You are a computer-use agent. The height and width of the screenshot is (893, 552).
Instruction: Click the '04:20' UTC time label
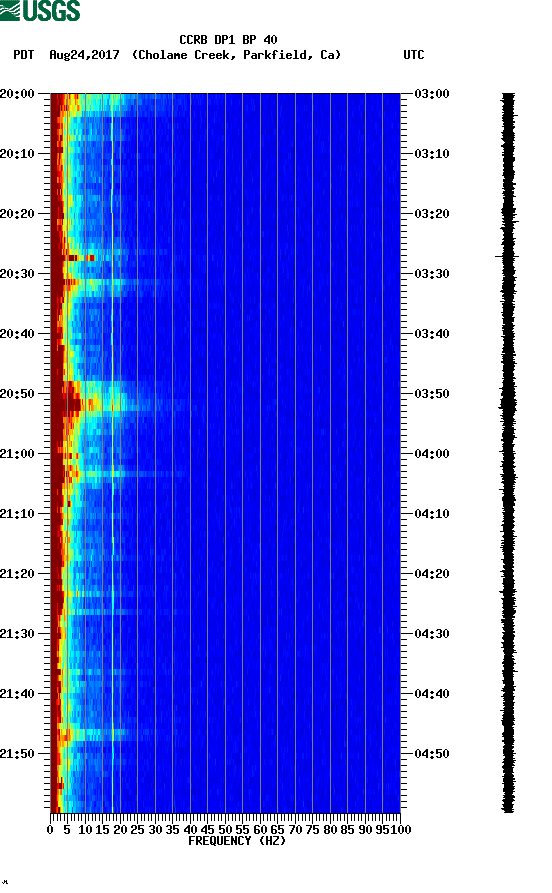(x=432, y=574)
